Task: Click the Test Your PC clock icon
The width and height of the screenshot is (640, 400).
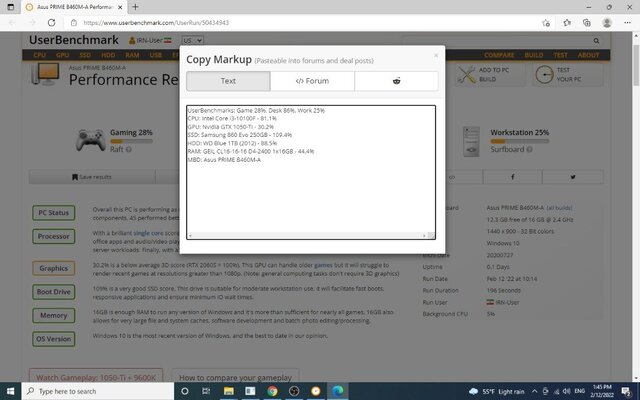Action: 544,75
